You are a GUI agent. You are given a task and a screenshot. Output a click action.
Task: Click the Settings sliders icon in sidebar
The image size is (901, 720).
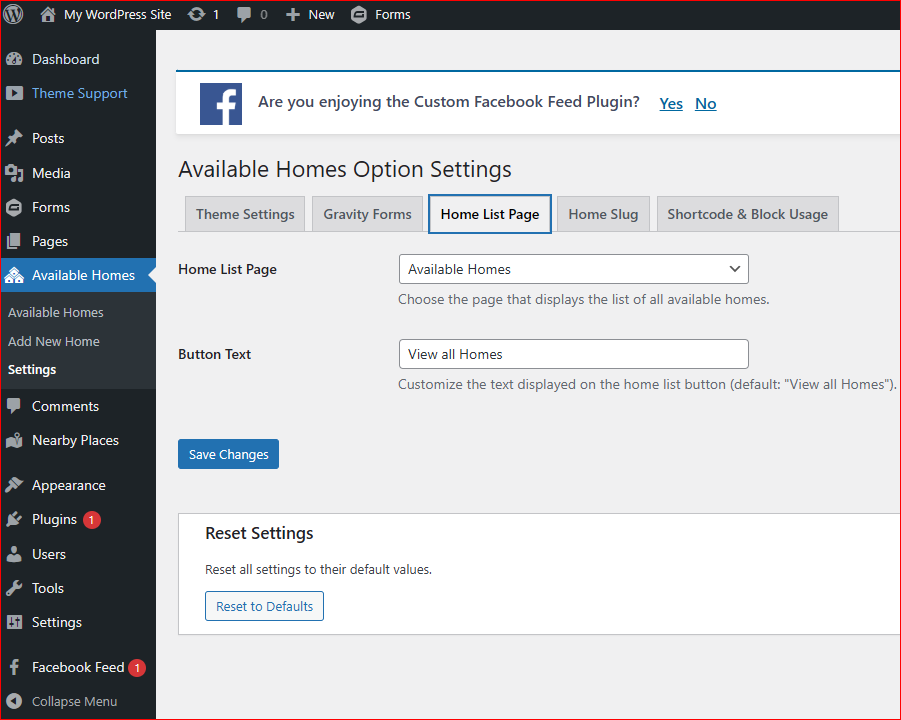(x=14, y=622)
